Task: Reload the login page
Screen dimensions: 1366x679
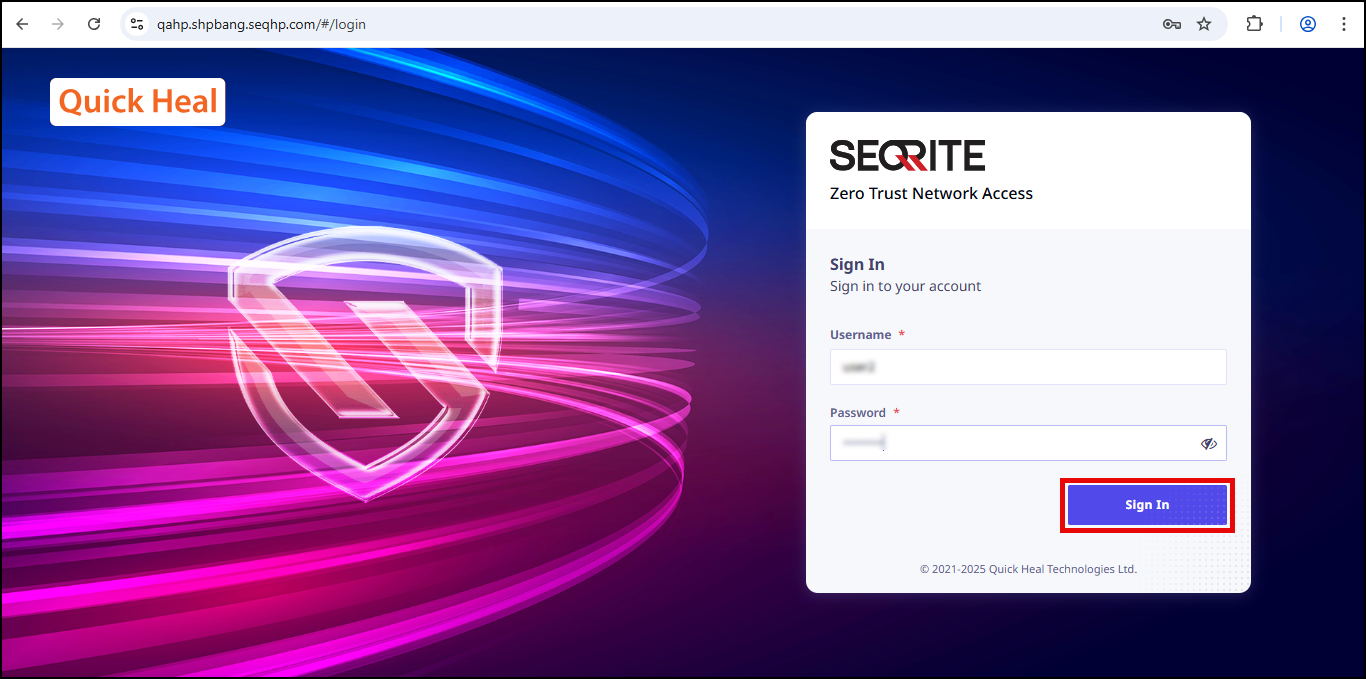Action: 94,24
